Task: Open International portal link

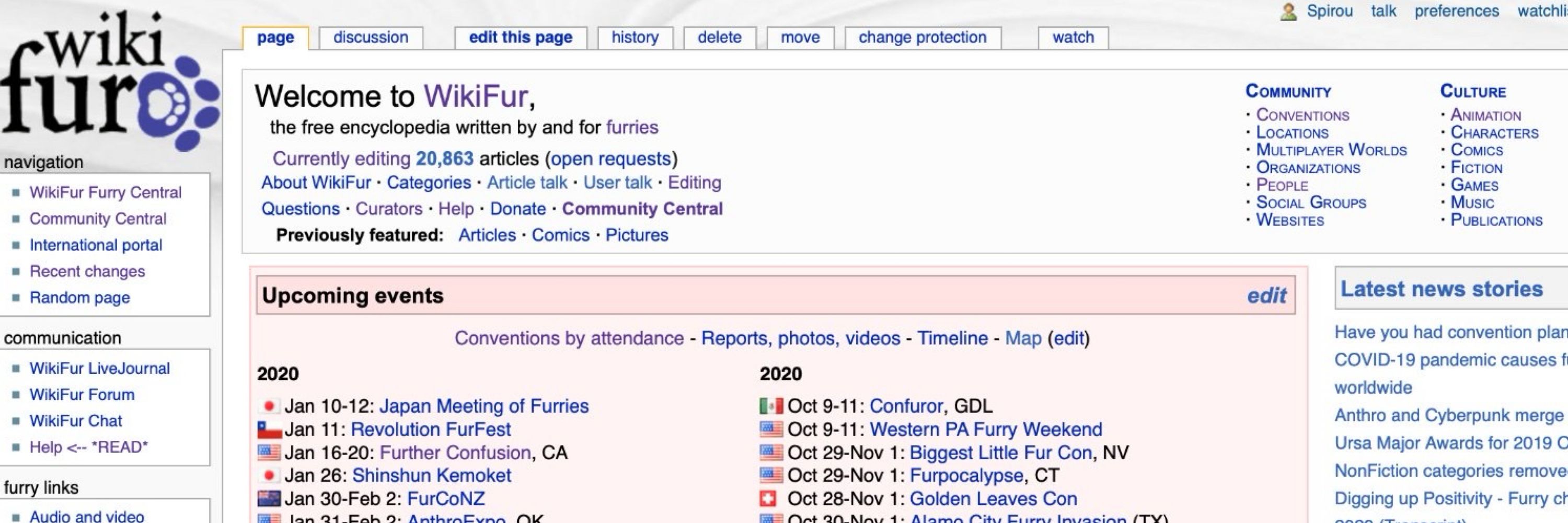Action: [x=96, y=245]
